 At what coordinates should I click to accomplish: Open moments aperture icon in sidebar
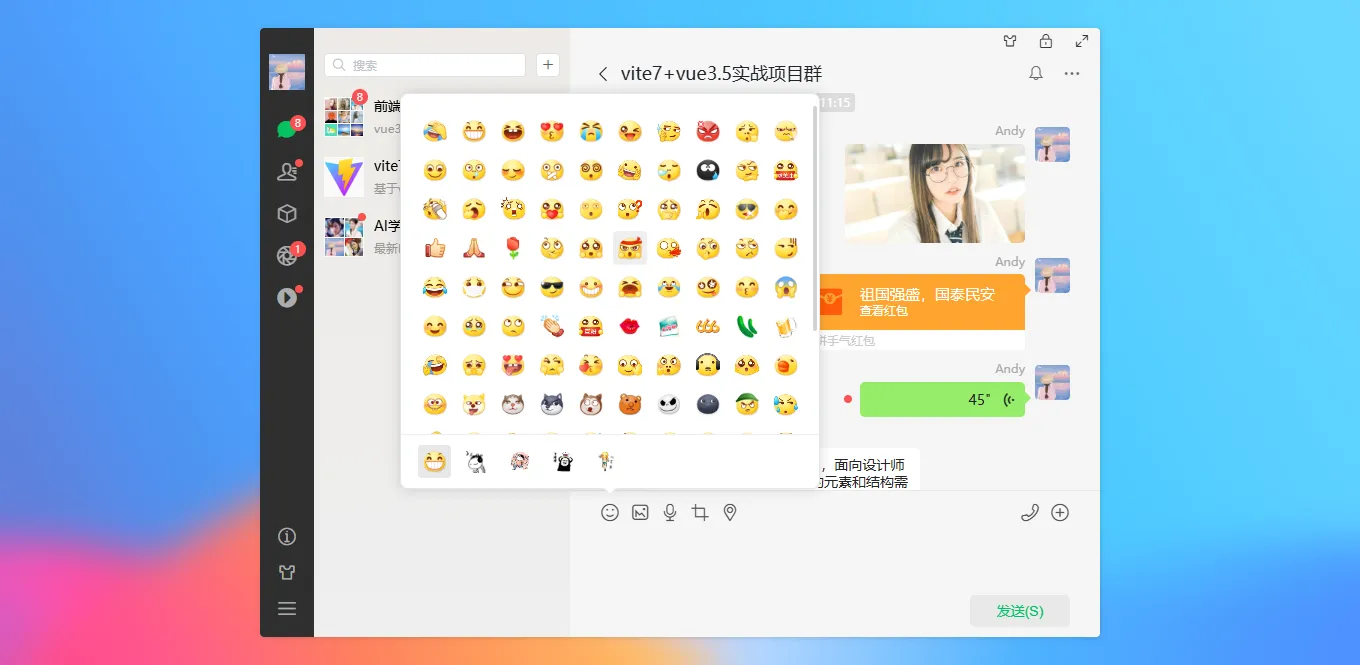[287, 255]
